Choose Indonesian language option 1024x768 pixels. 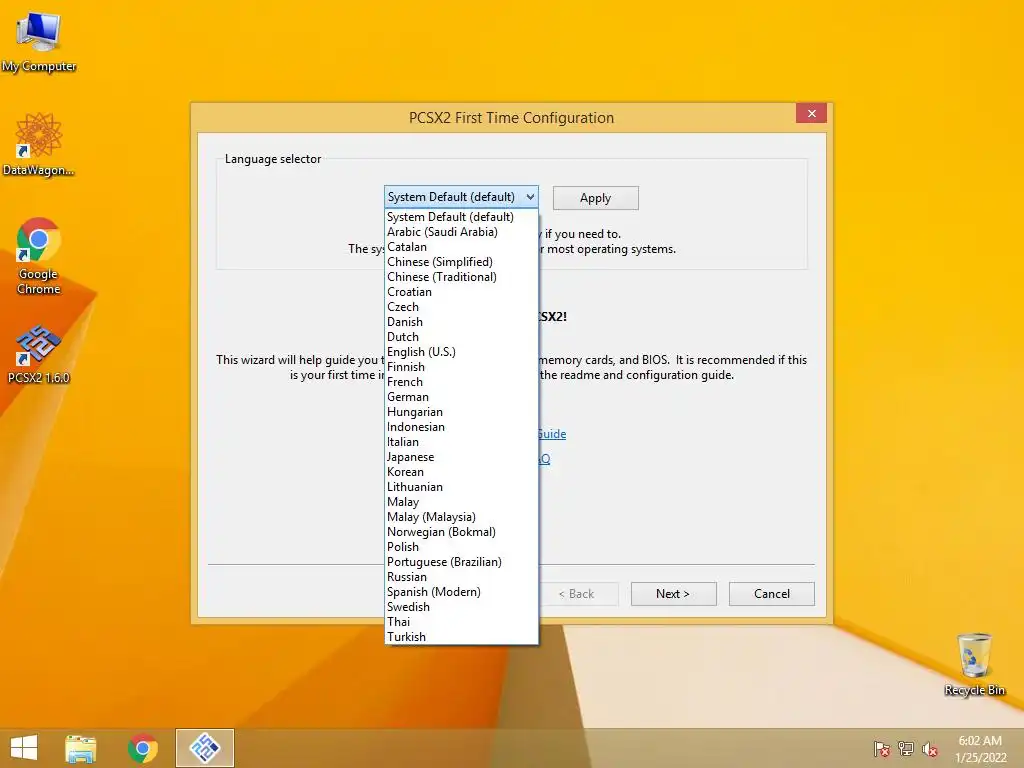point(461,427)
